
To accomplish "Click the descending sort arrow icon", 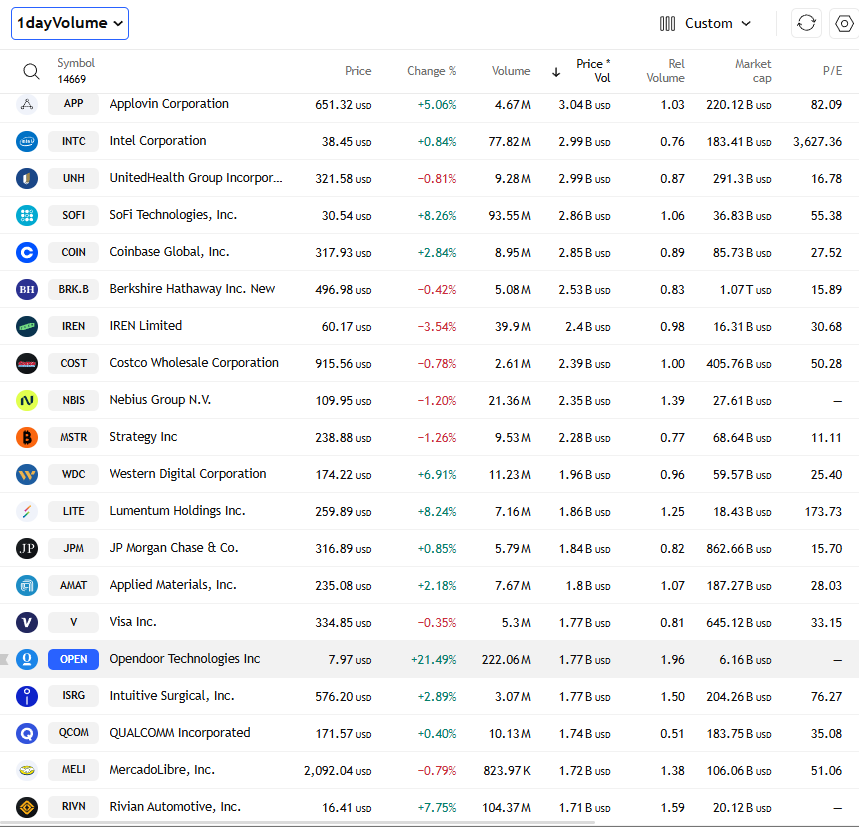I will [x=556, y=72].
